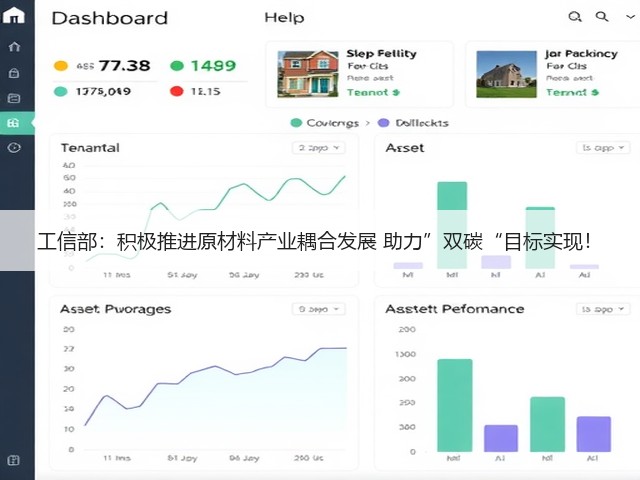640x480 pixels.
Task: Open the card icon in sidebar
Action: [x=14, y=98]
